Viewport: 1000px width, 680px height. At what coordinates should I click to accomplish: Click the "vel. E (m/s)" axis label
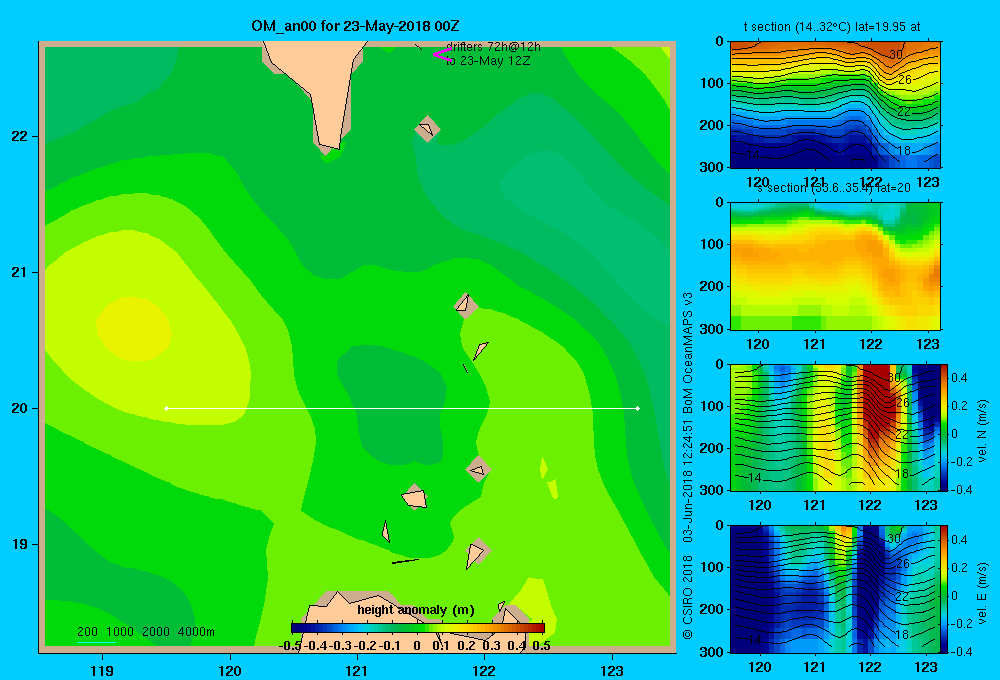982,592
